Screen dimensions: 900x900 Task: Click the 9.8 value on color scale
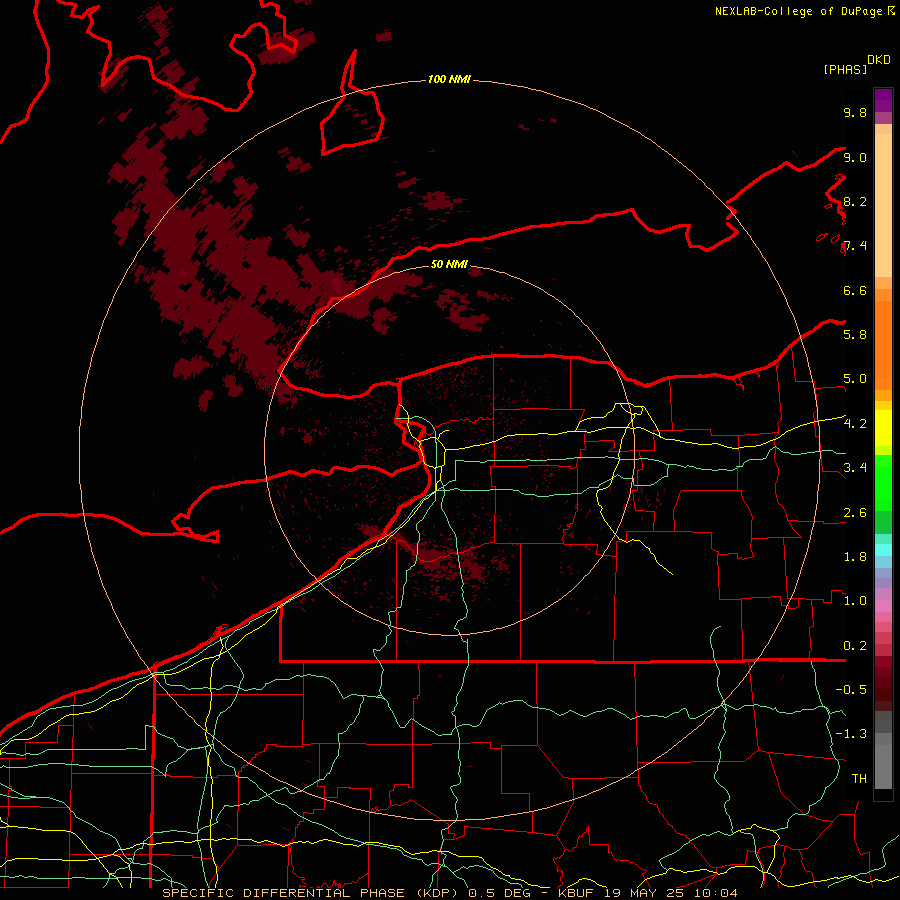tap(855, 112)
